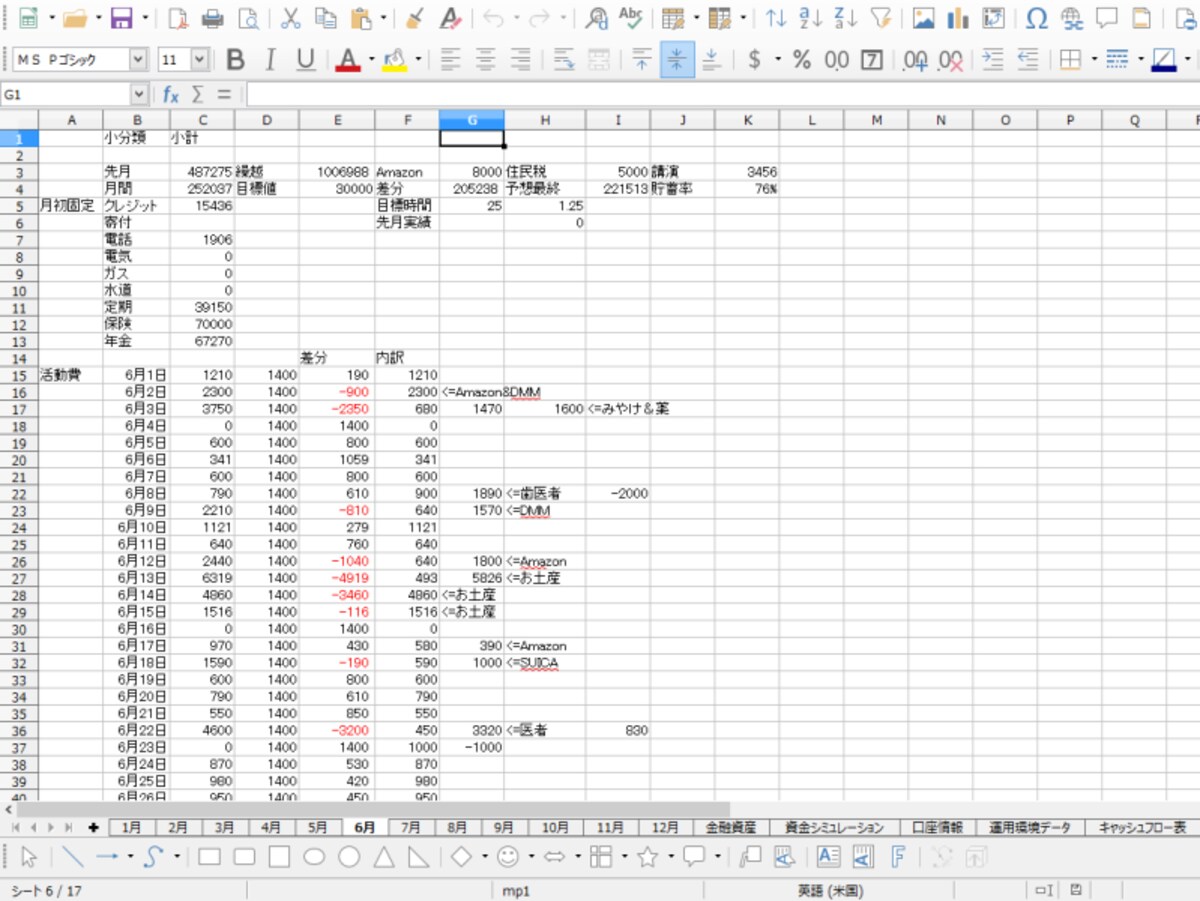1200x901 pixels.
Task: Switch to the 1月 sheet tab
Action: point(132,827)
